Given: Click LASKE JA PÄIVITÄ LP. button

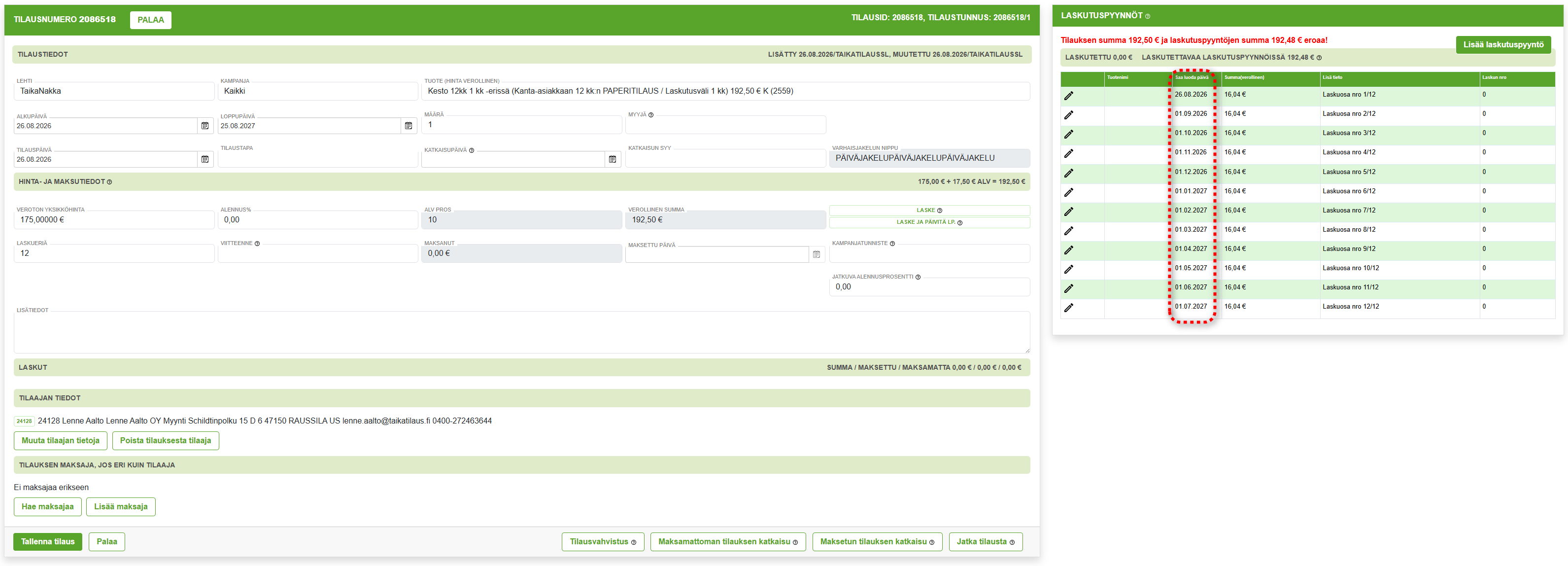Looking at the screenshot, I should pyautogui.click(x=929, y=222).
